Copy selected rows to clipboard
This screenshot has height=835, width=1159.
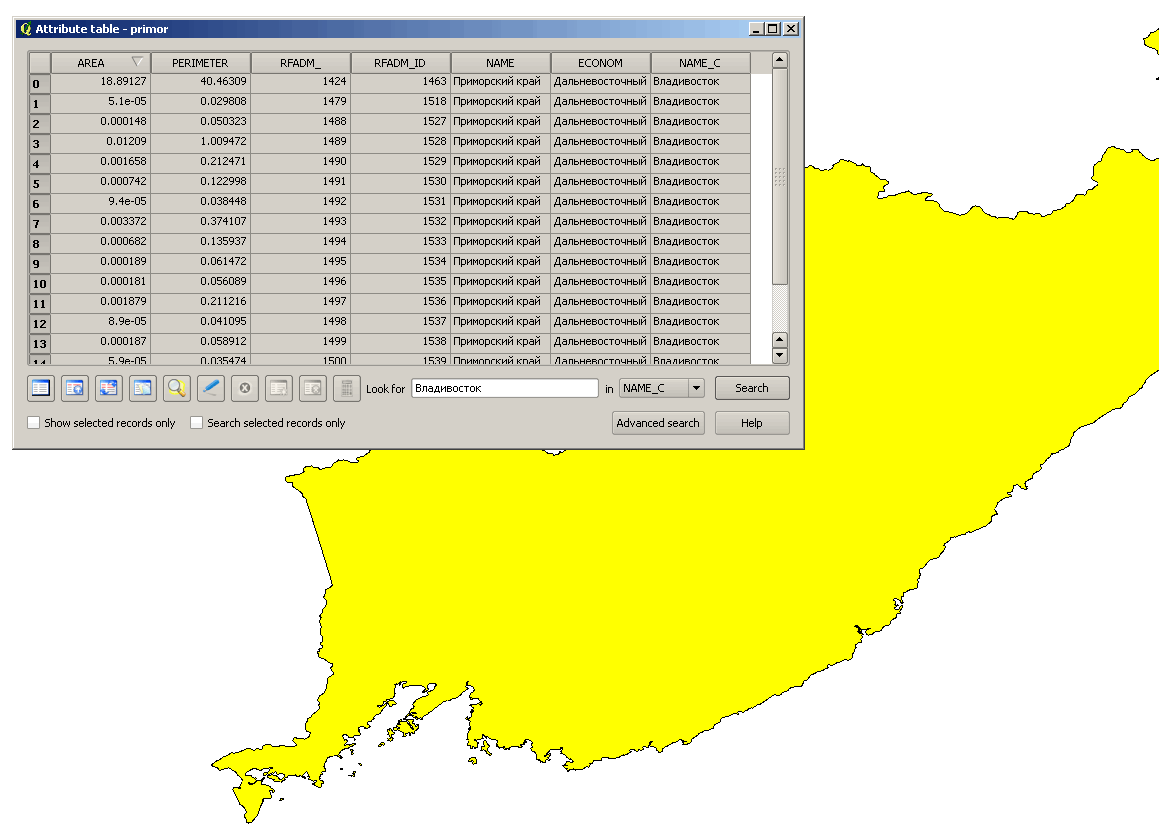[x=142, y=388]
